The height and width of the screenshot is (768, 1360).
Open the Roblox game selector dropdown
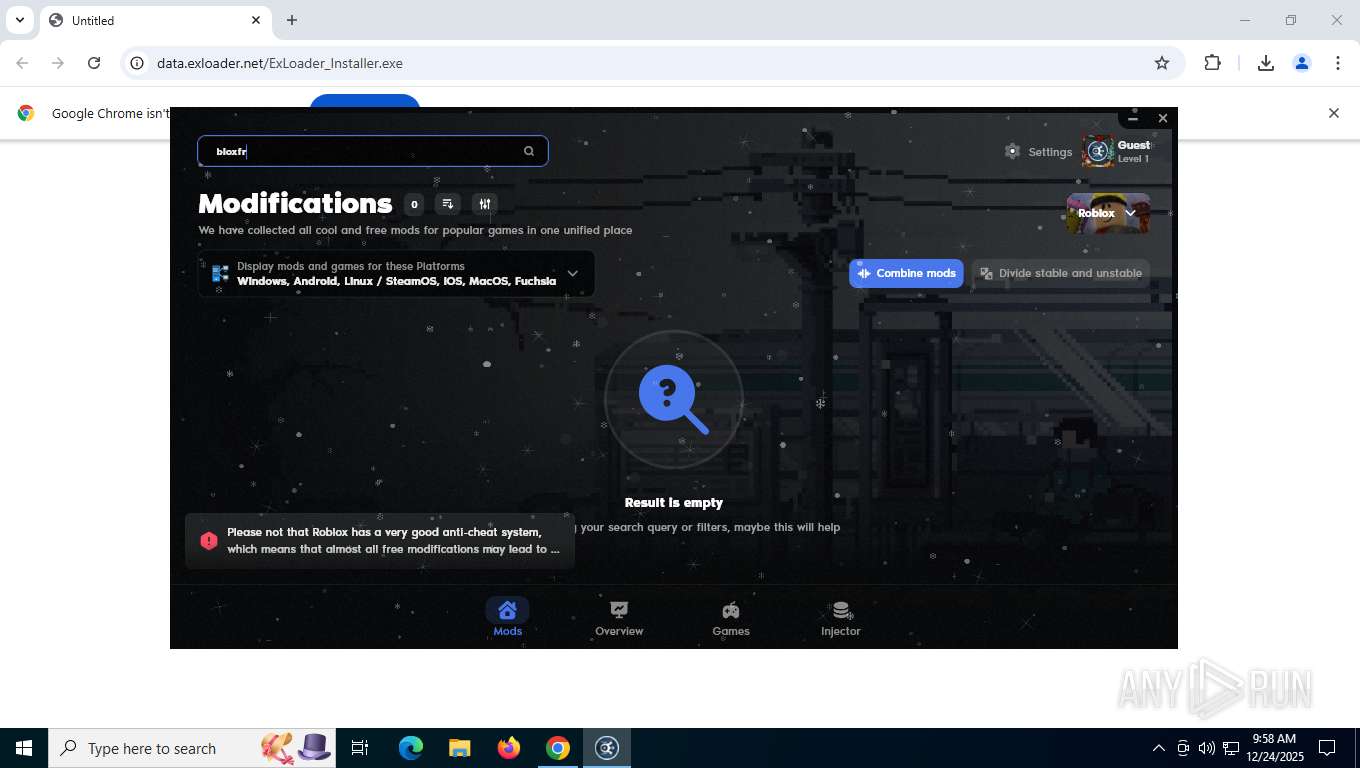pyautogui.click(x=1108, y=213)
